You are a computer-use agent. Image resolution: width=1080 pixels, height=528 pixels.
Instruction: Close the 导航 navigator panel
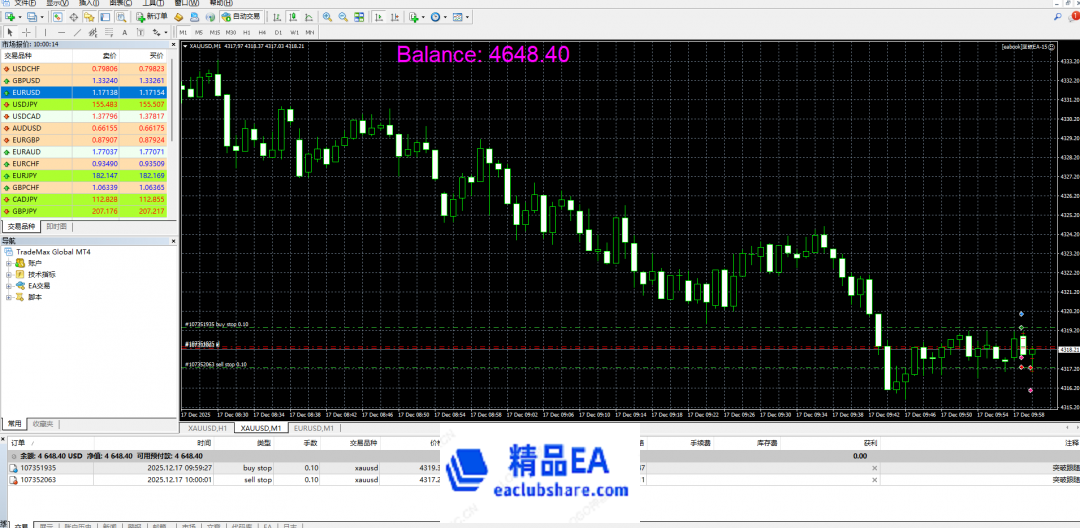(173, 241)
